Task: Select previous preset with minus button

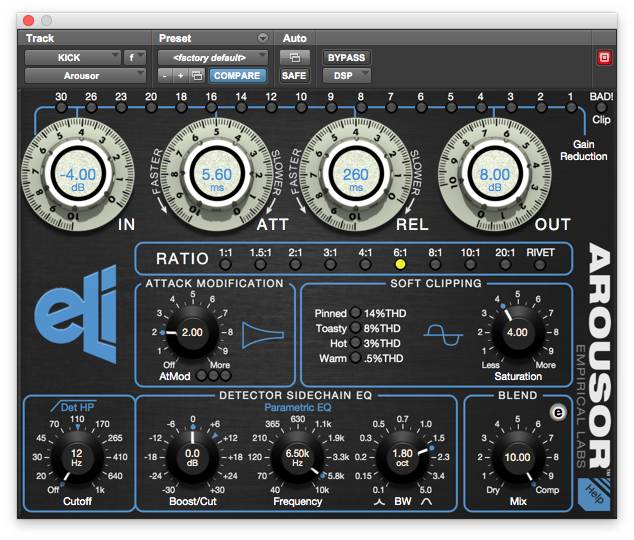Action: tap(165, 76)
